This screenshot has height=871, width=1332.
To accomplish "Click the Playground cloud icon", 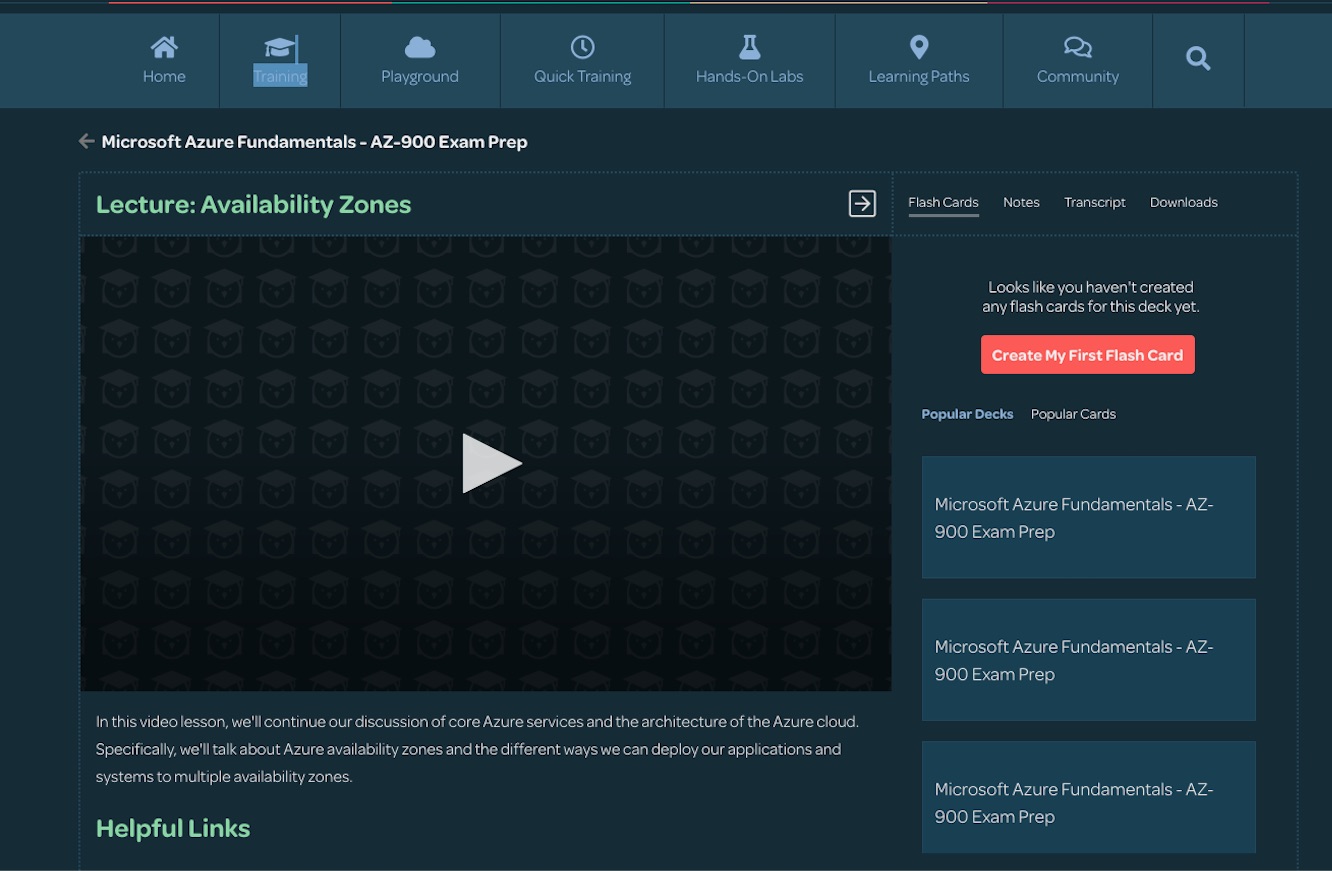I will (419, 47).
